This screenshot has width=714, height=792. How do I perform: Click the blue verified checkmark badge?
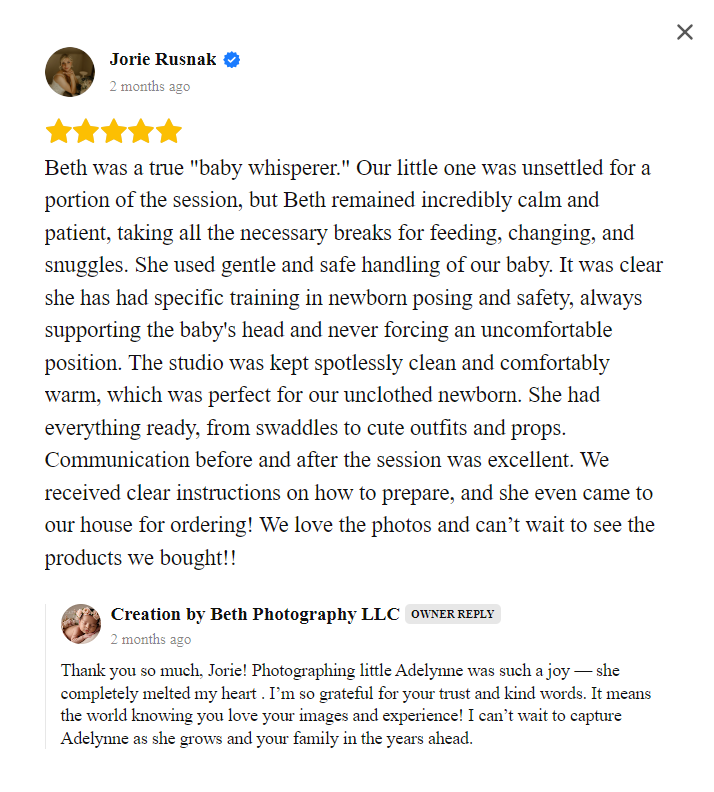click(x=232, y=60)
